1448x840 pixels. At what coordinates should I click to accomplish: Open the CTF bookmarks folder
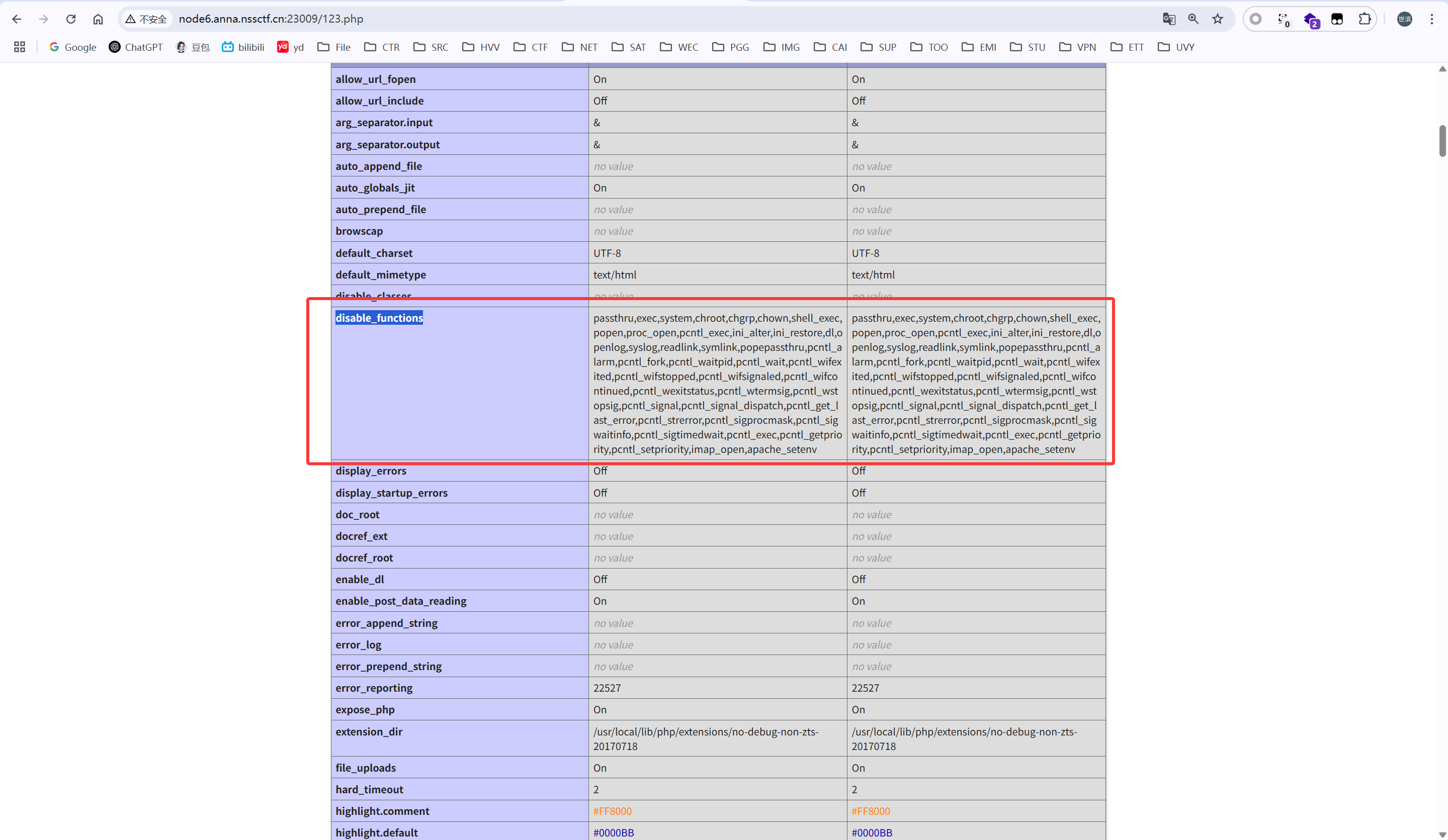[x=531, y=47]
